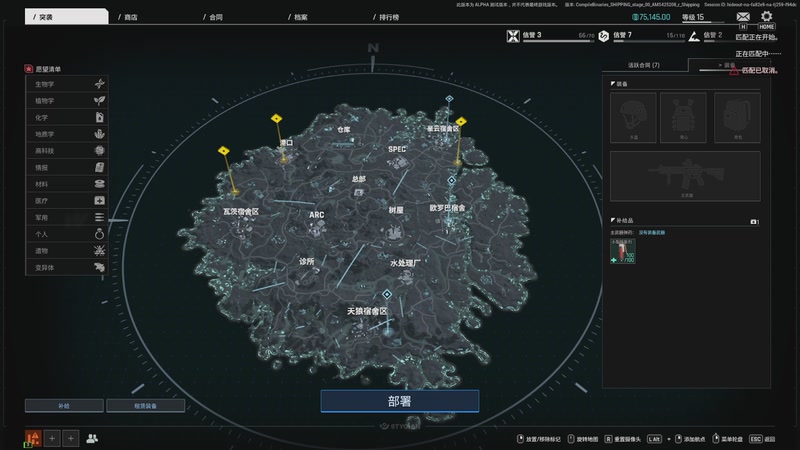This screenshot has height=450, width=800.
Task: Click the 旋转地图 rotate map hint
Action: 583,439
